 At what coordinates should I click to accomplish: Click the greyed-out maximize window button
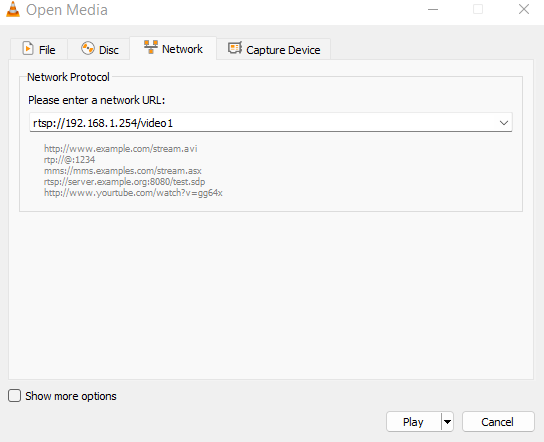pyautogui.click(x=478, y=9)
